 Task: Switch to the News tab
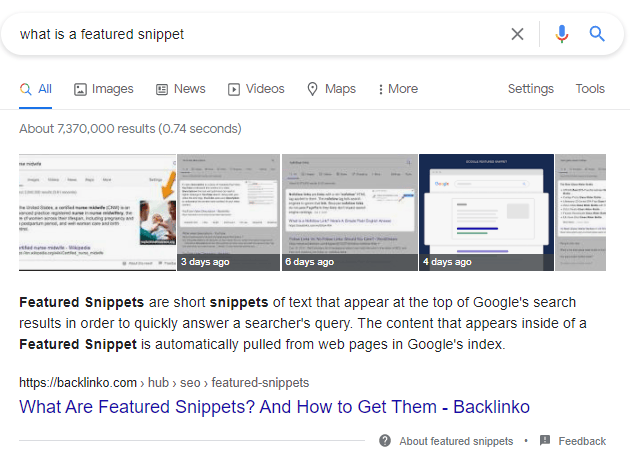tap(180, 89)
